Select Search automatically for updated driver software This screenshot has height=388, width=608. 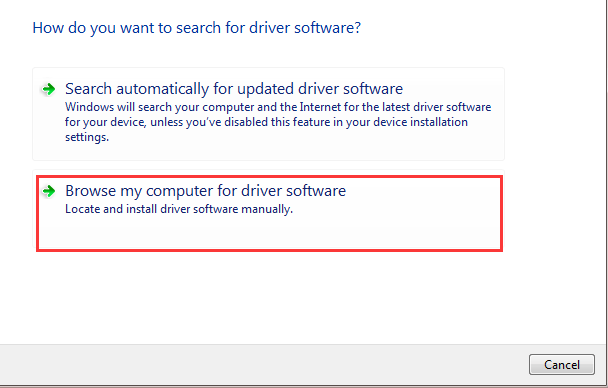234,89
